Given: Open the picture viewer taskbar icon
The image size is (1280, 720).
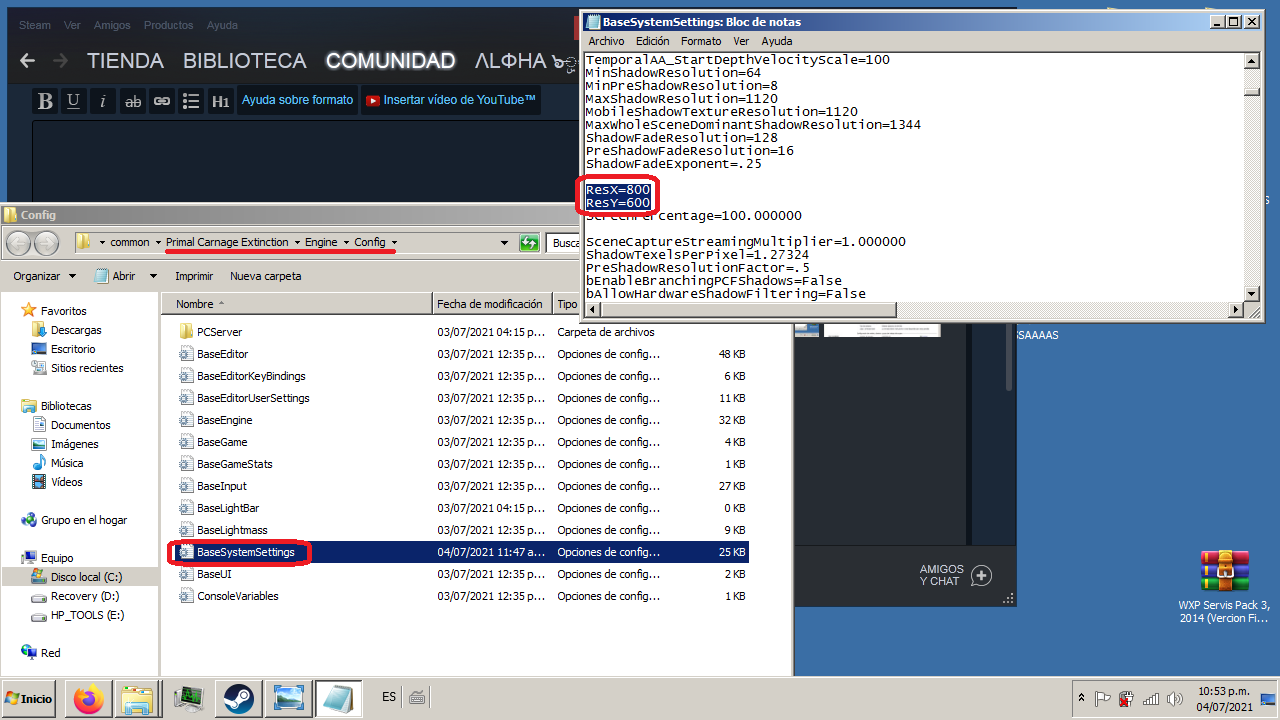Looking at the screenshot, I should pos(288,698).
